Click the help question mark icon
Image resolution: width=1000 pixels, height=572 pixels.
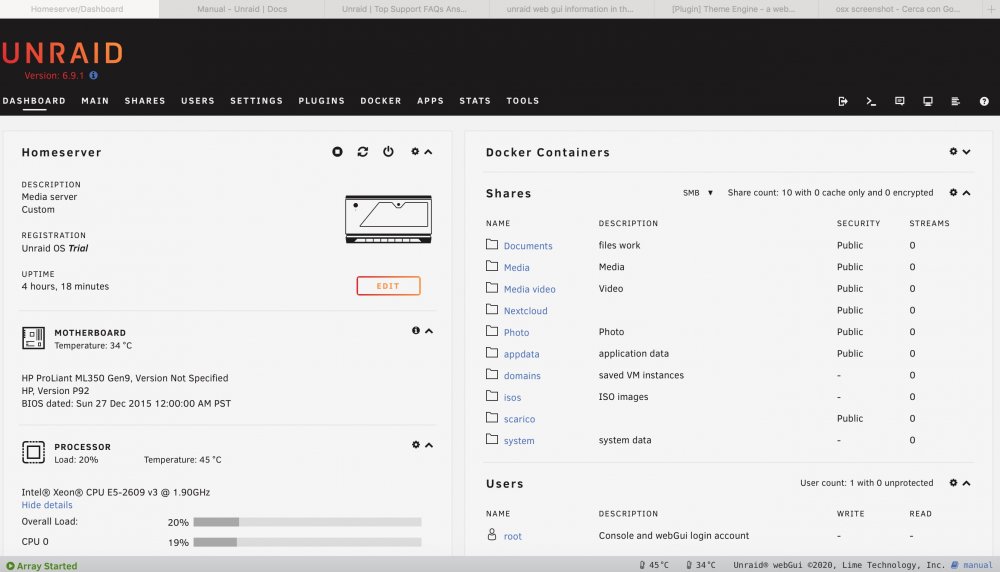coord(984,101)
